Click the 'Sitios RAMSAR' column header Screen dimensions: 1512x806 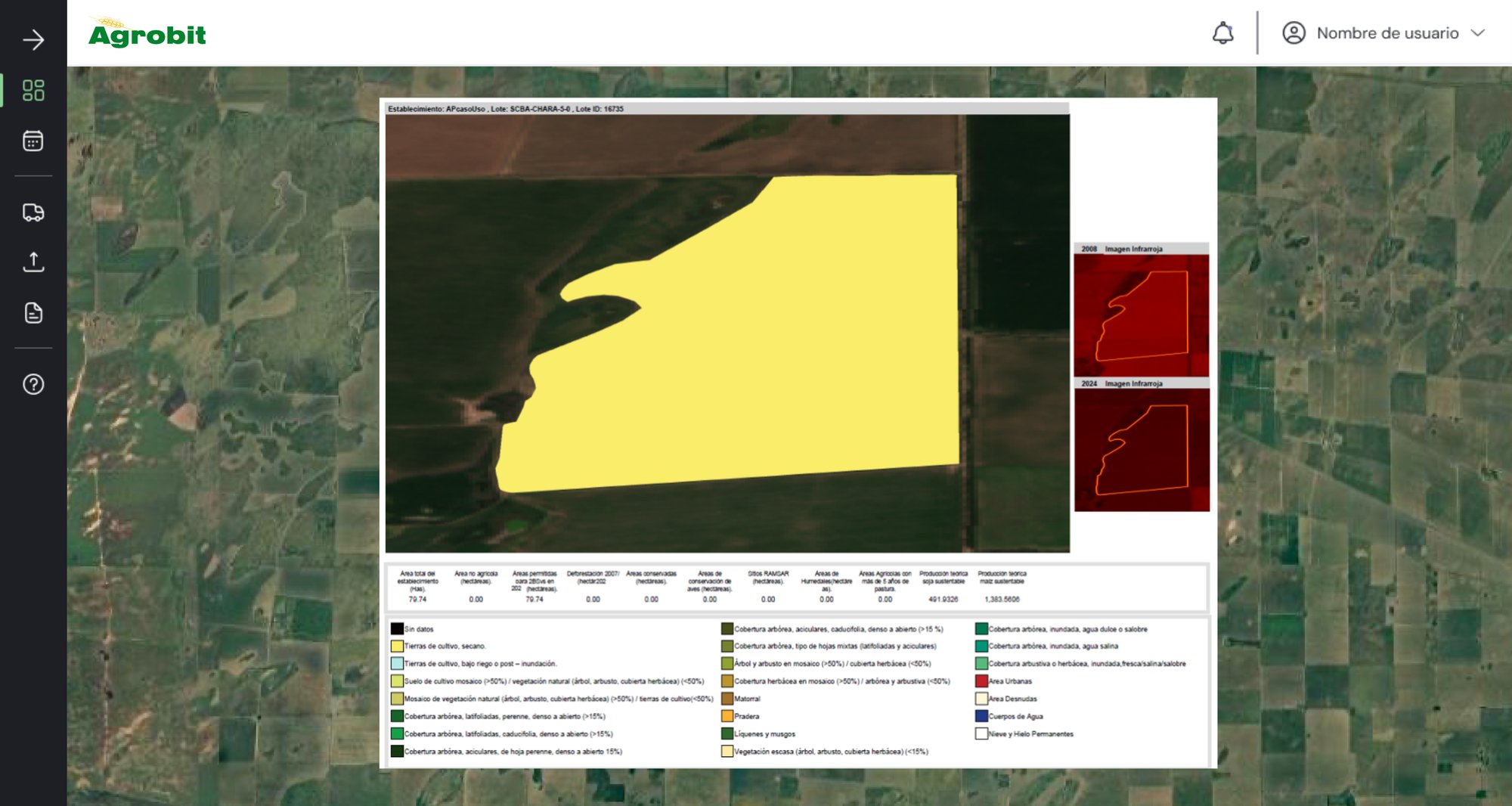(768, 578)
